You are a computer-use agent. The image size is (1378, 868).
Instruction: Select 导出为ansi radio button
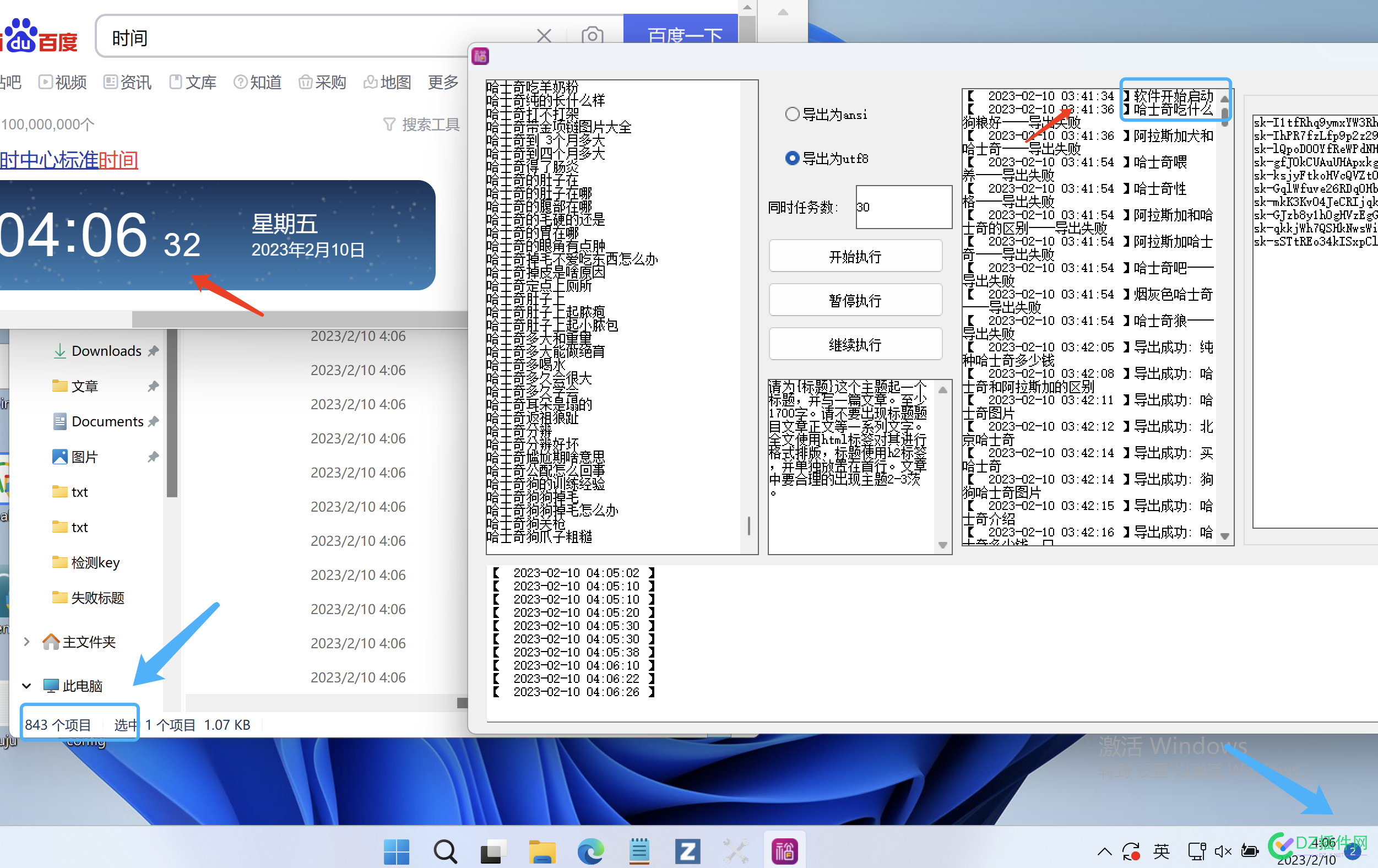[x=792, y=114]
